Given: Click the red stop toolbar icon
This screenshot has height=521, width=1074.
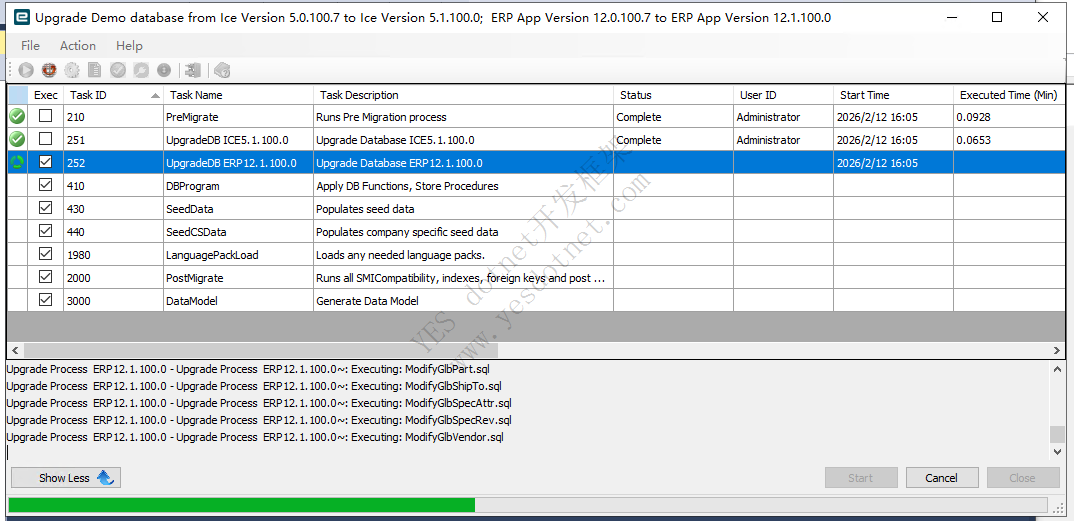Looking at the screenshot, I should [49, 69].
